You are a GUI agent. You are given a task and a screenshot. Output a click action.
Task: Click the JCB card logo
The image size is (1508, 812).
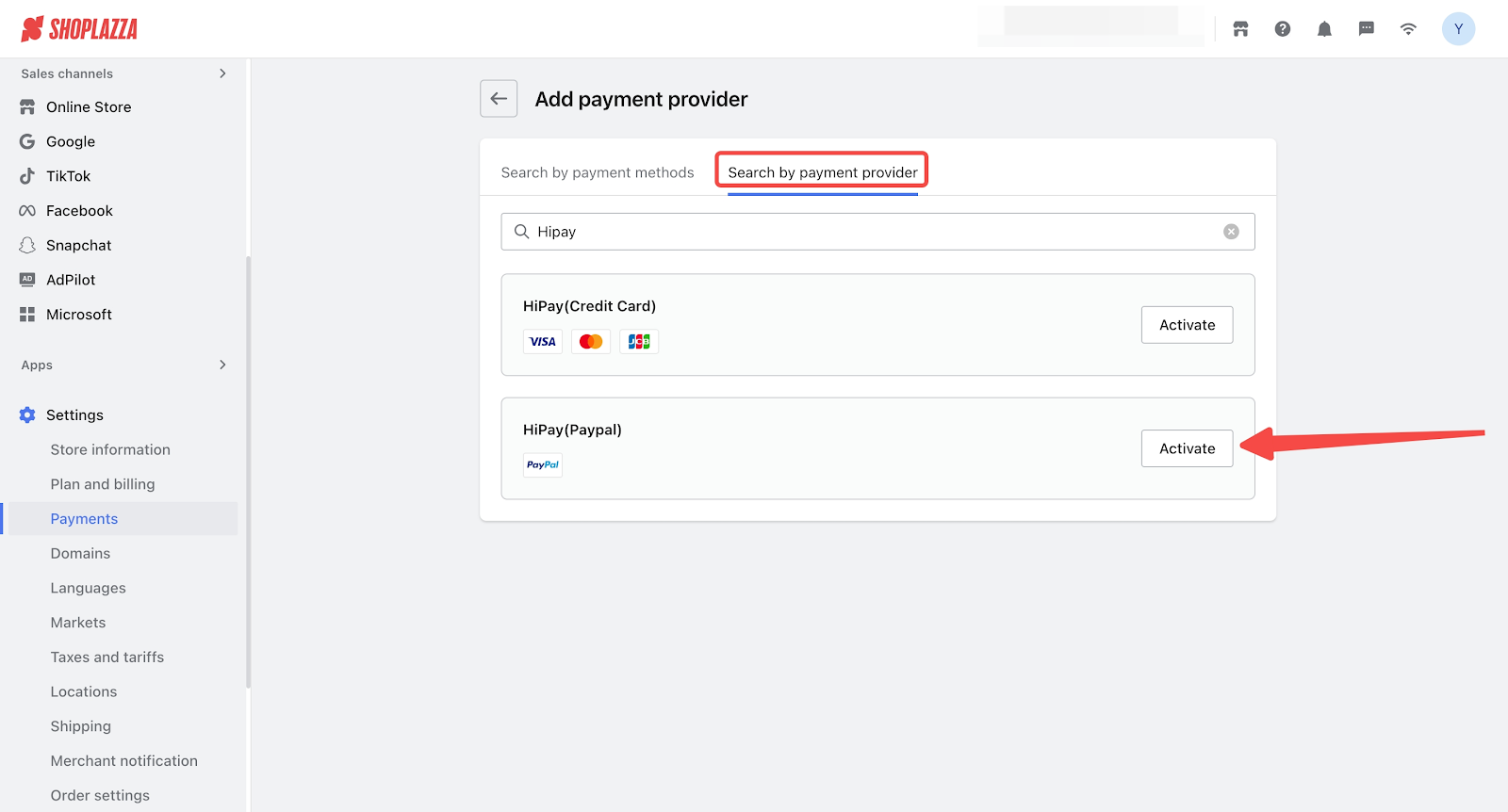click(639, 341)
